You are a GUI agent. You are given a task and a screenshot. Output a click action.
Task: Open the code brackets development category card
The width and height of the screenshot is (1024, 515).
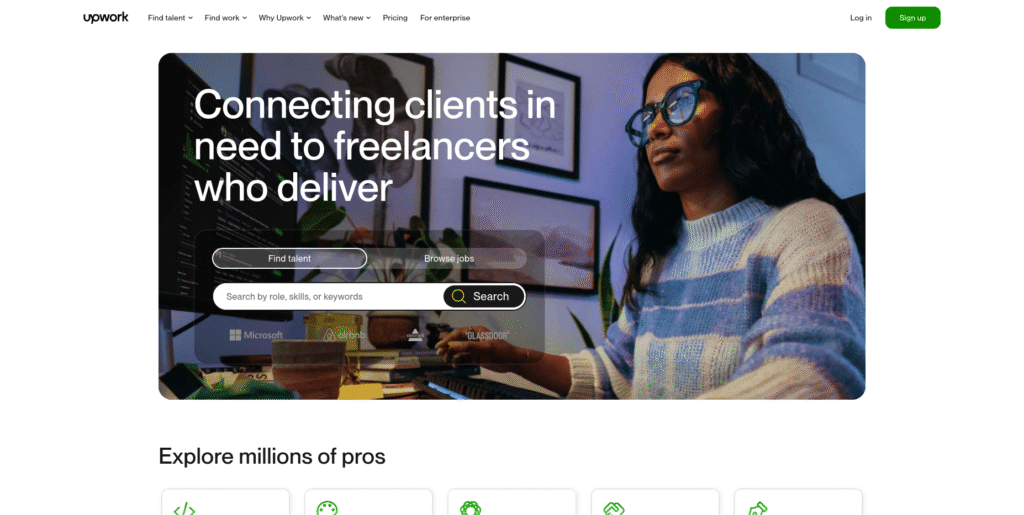tap(225, 502)
